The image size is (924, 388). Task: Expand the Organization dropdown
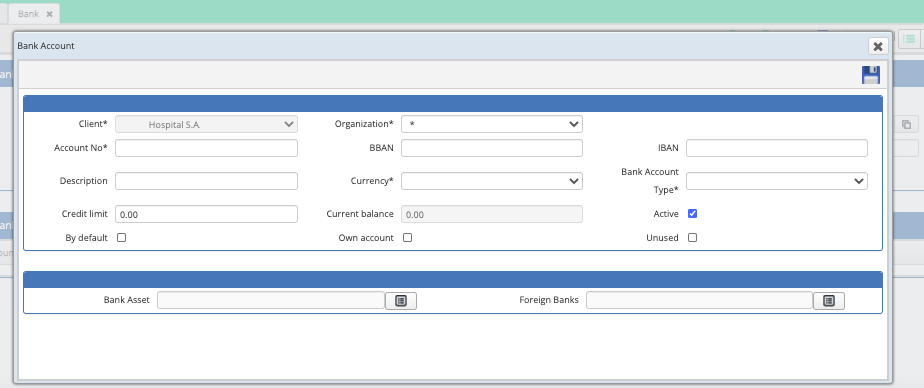pos(492,124)
